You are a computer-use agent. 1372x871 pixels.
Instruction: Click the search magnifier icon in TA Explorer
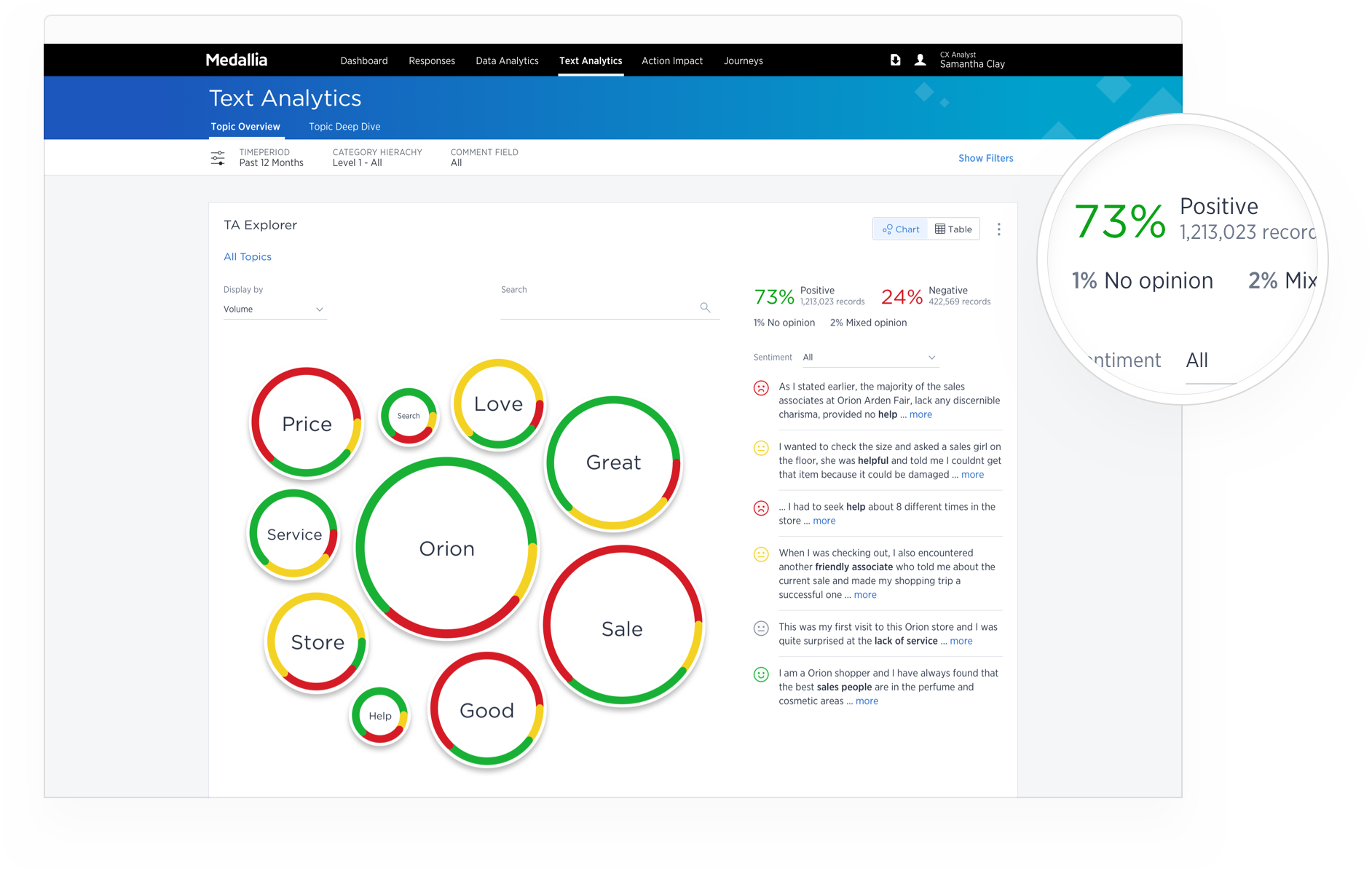704,307
